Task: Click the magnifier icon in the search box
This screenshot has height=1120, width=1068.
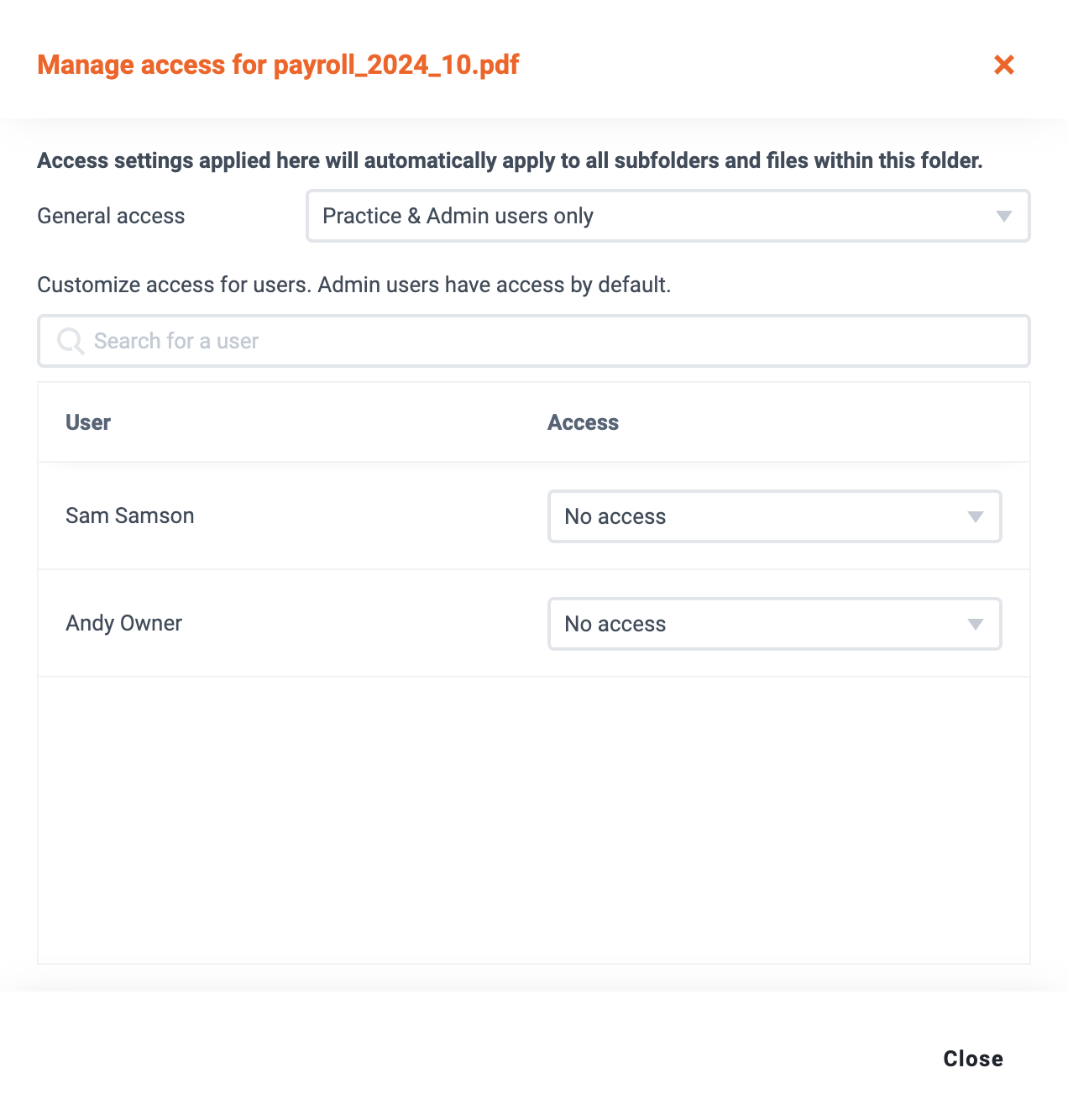Action: pyautogui.click(x=71, y=341)
